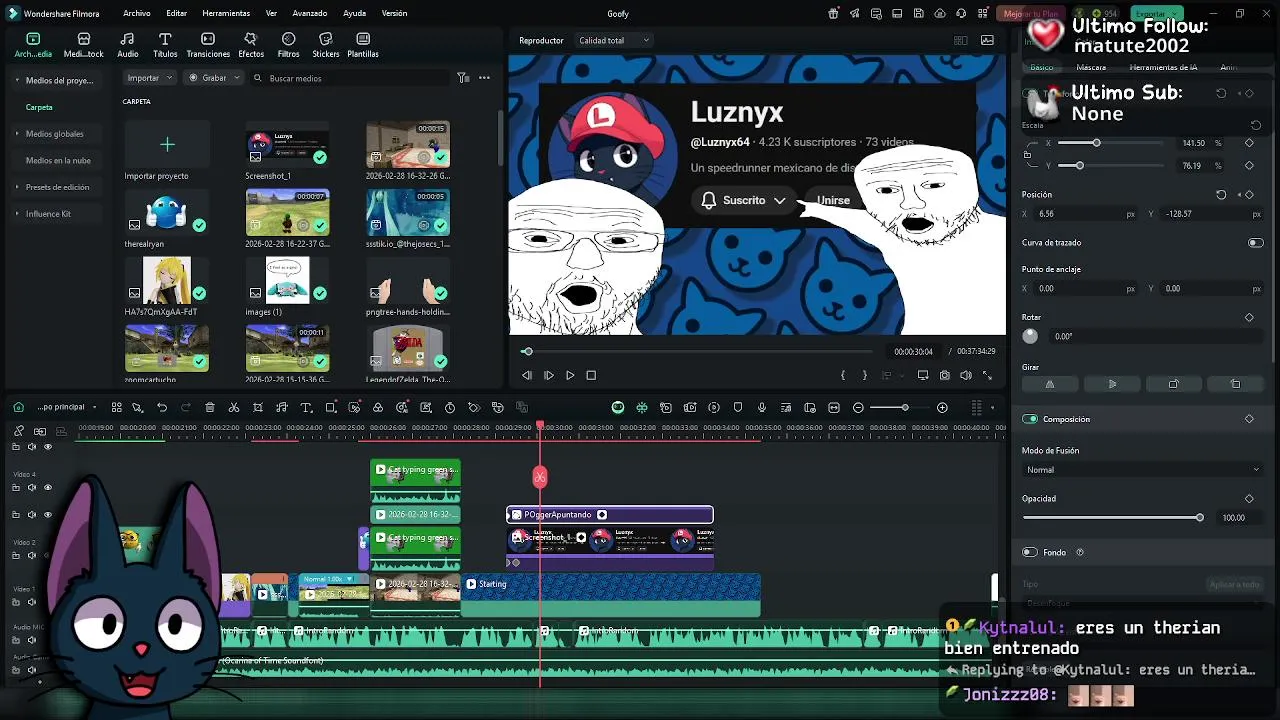Toggle preview volume speaker icon
Screen dimensions: 1280x720
pyautogui.click(x=966, y=375)
